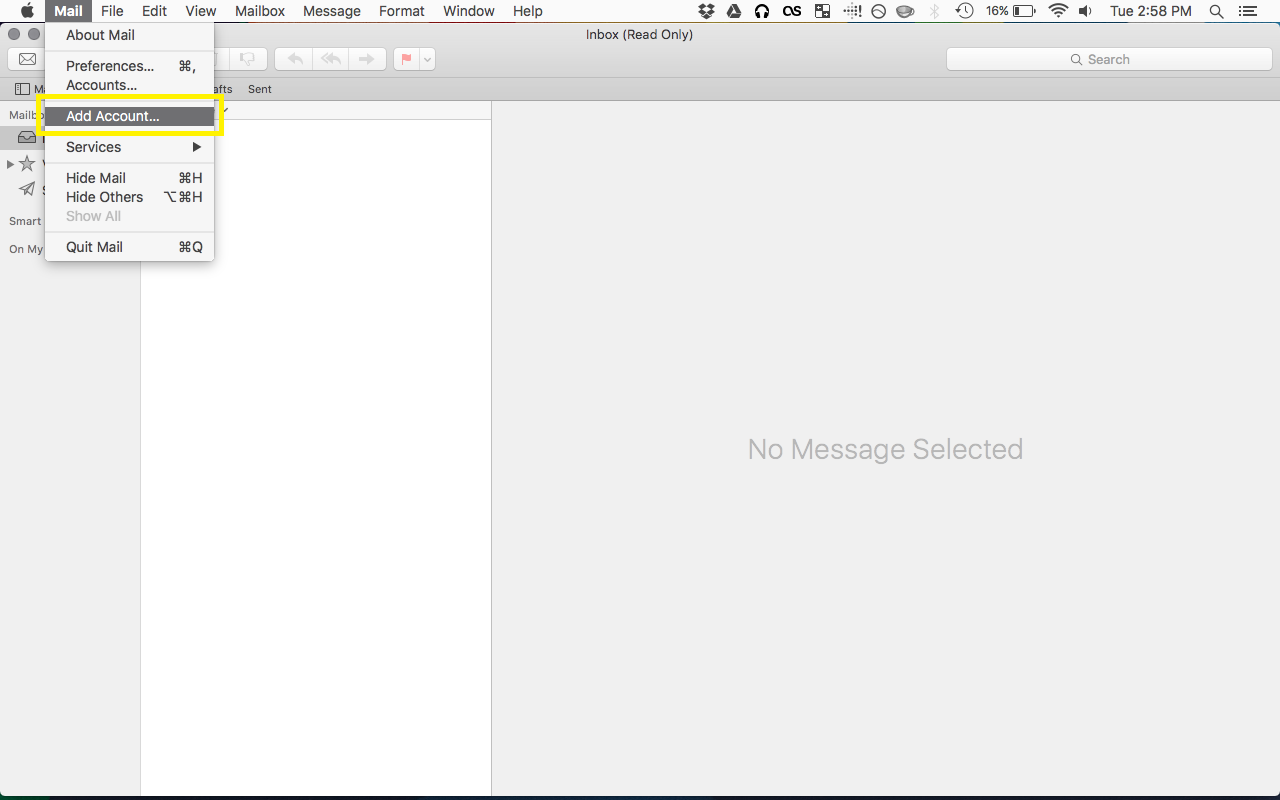This screenshot has width=1280, height=800.
Task: Select Add Account… menu entry
Action: 129,116
